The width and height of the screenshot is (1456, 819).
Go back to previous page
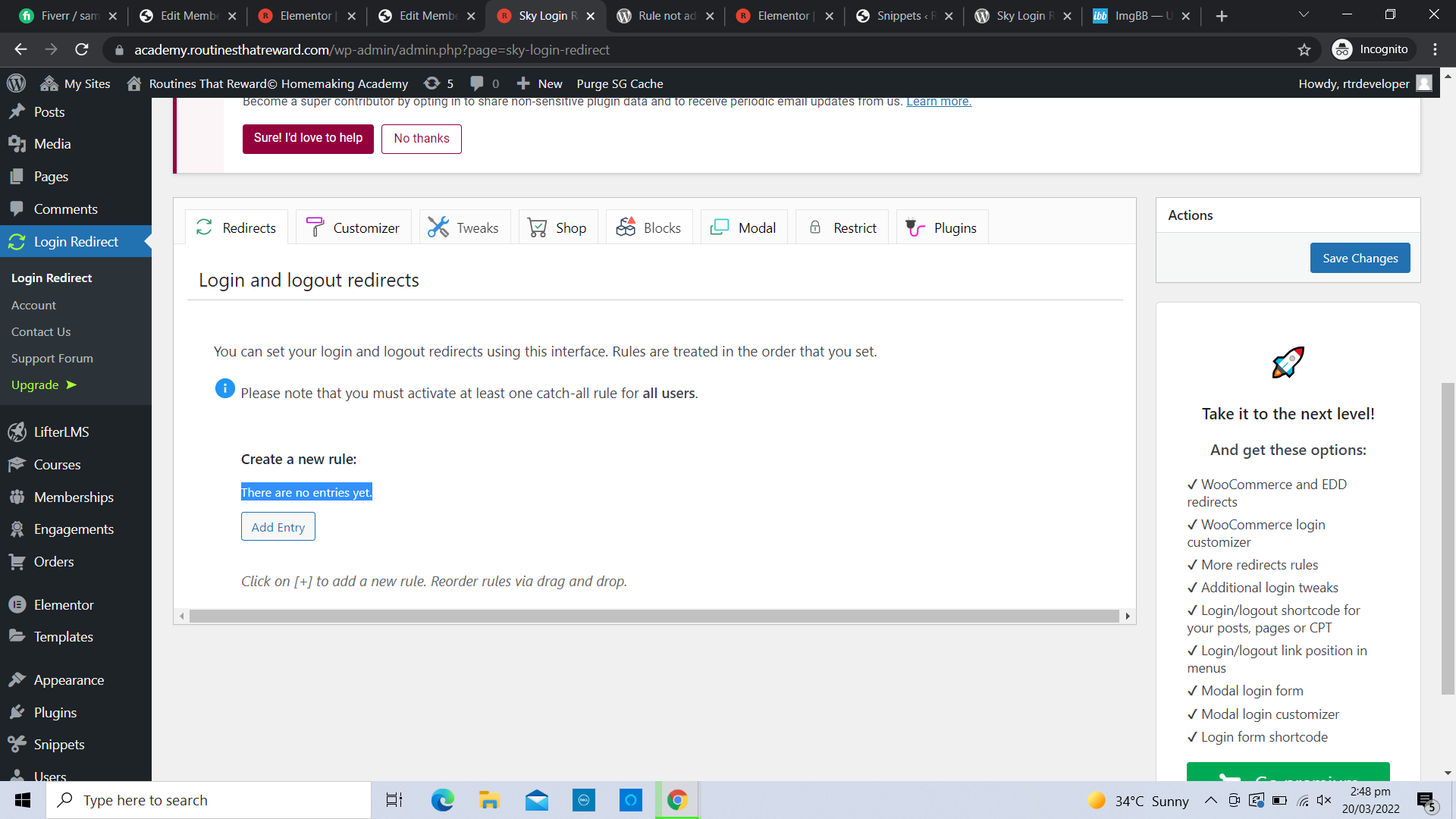20,50
